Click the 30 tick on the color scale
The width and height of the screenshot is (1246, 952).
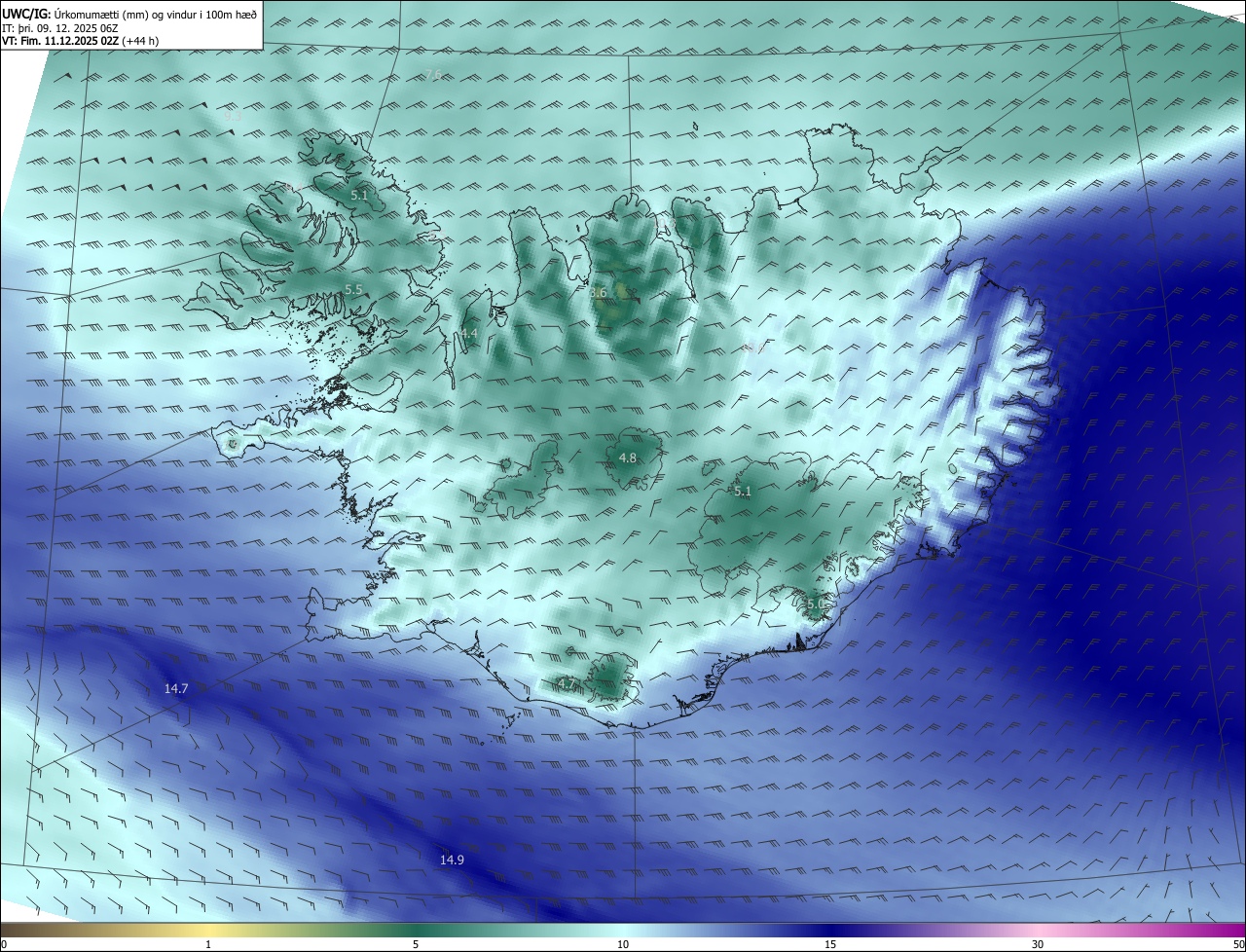tap(1038, 944)
